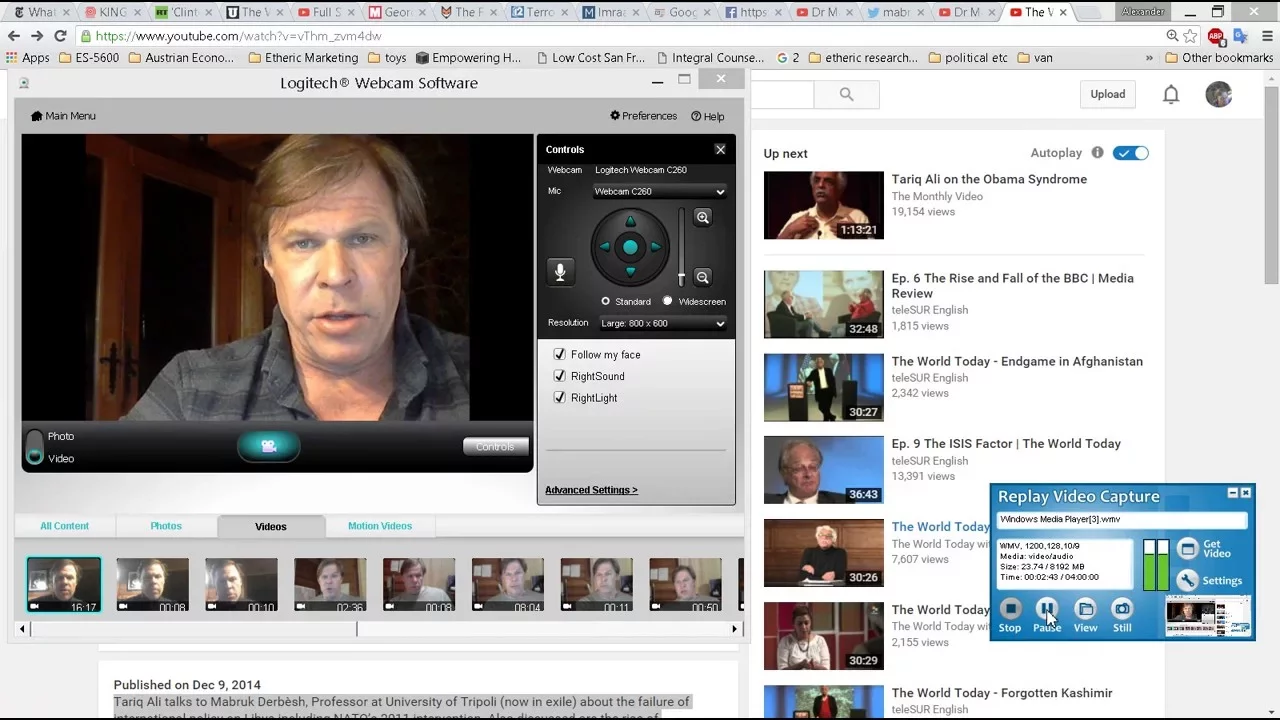
Task: Close the webcam Controls panel
Action: tap(720, 149)
